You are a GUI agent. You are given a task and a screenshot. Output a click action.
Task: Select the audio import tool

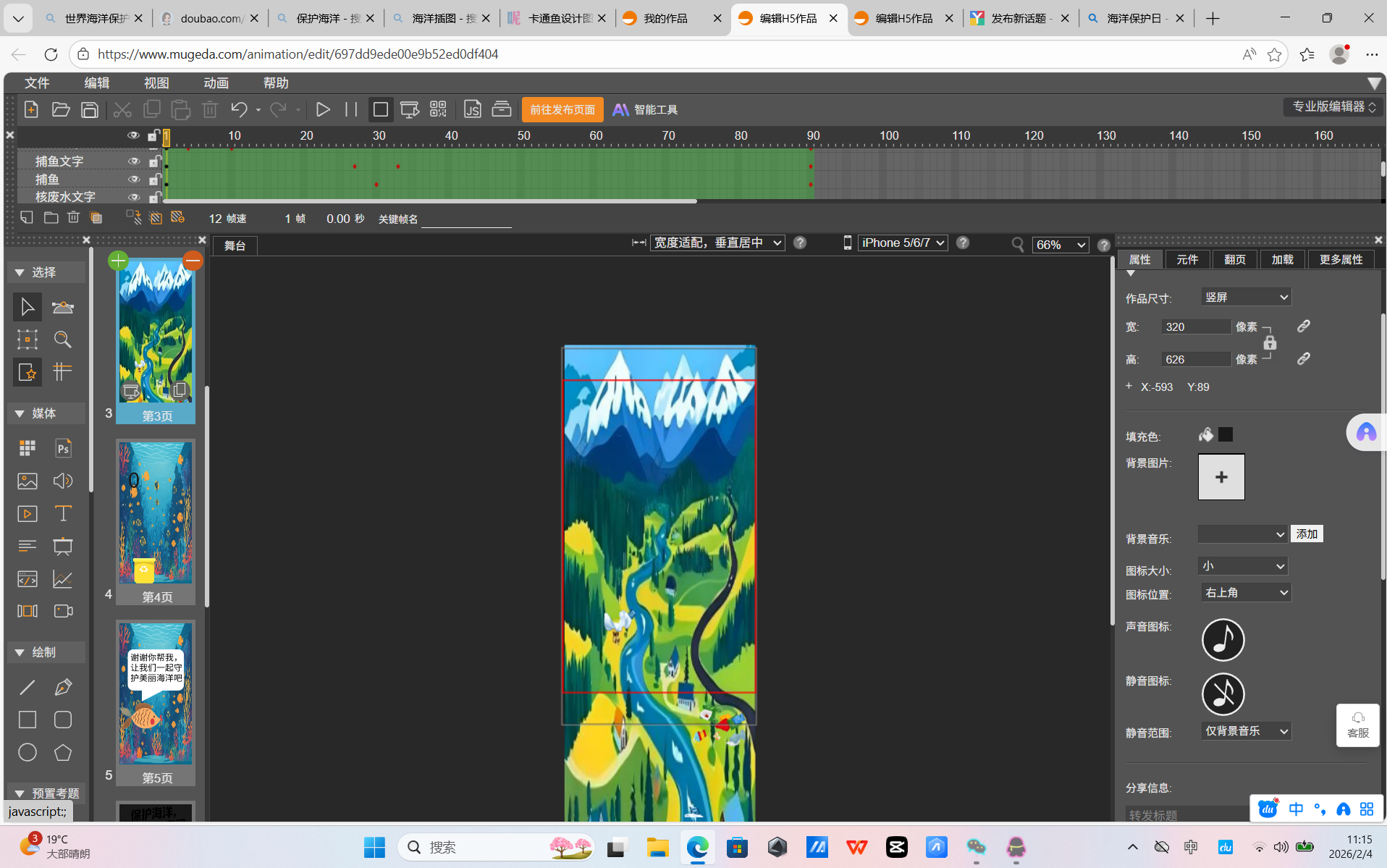(63, 481)
